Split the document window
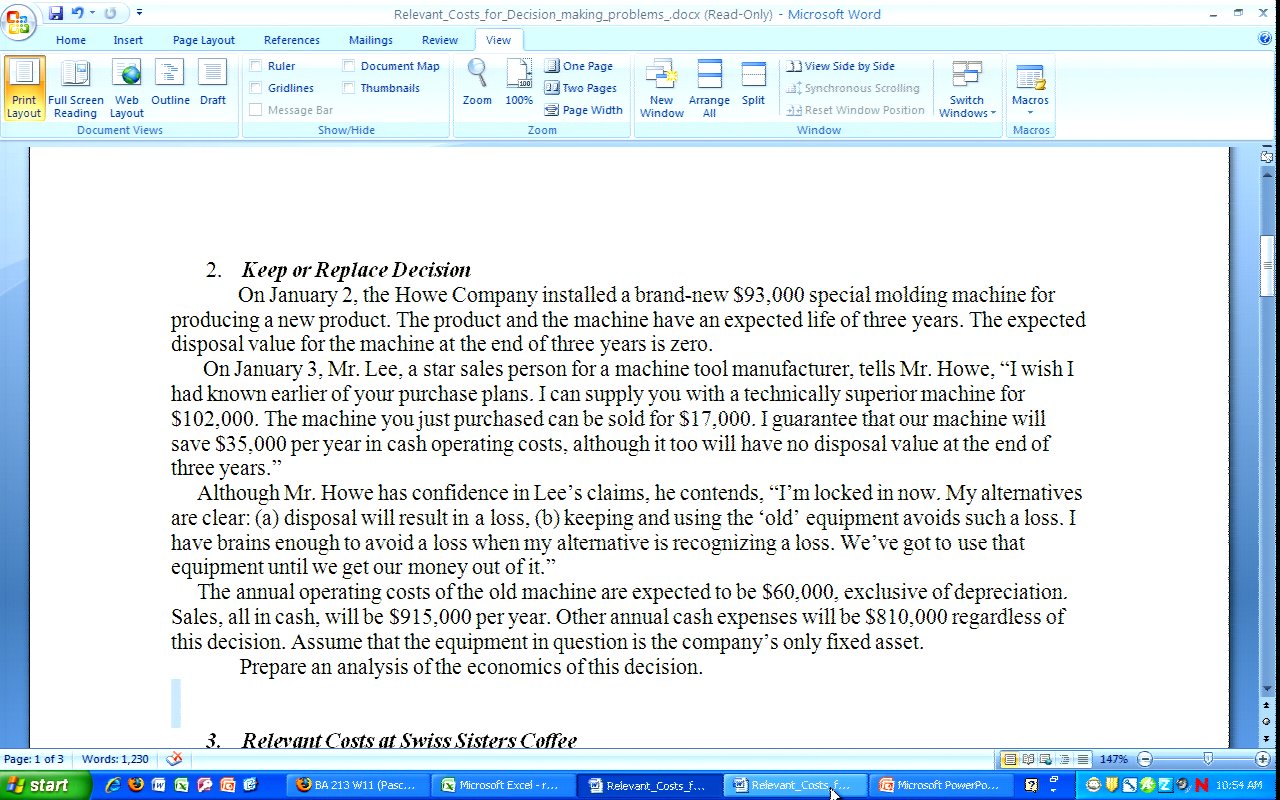Screen dimensions: 1280x800 pyautogui.click(x=753, y=84)
